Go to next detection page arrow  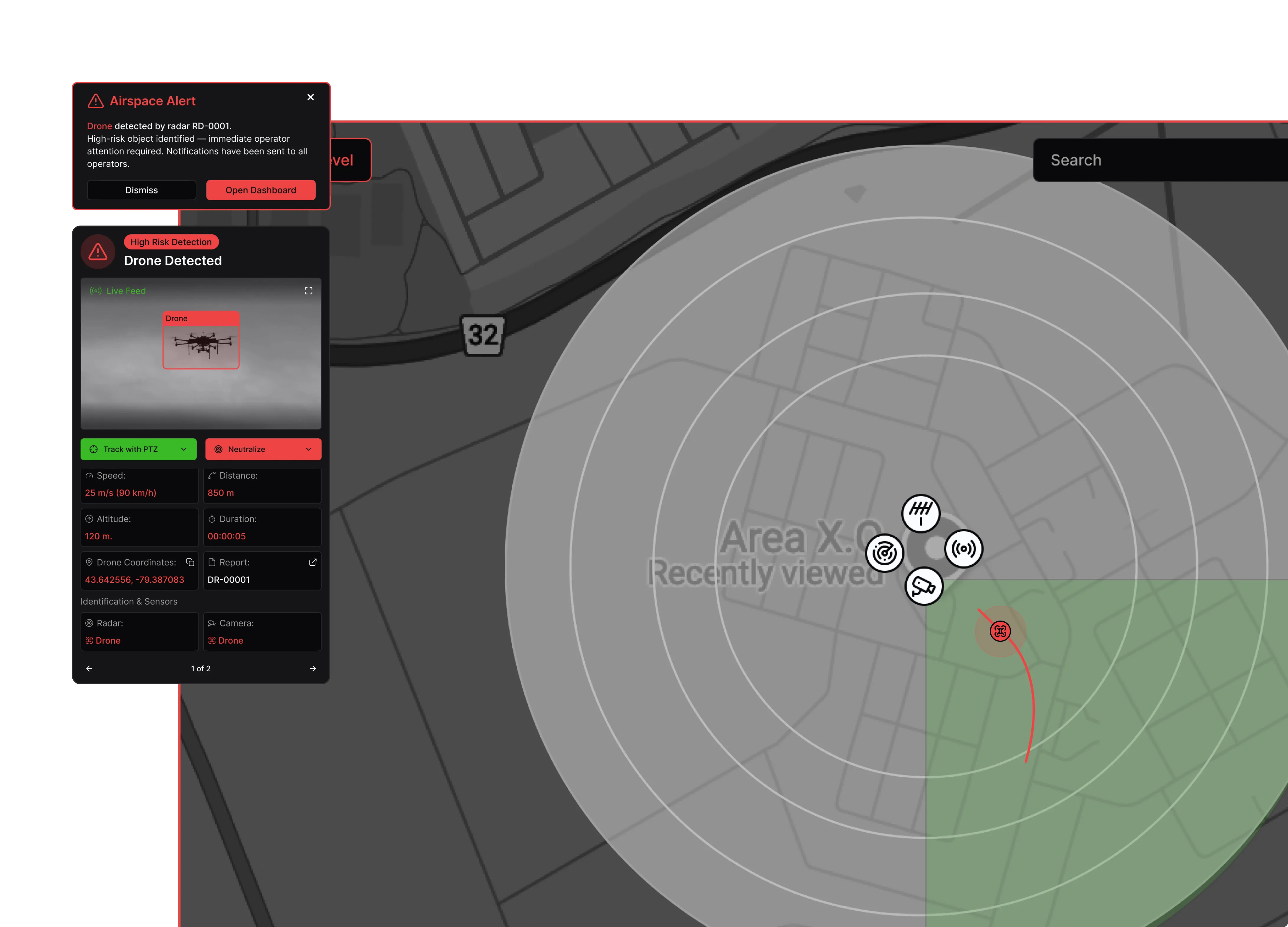(x=313, y=668)
